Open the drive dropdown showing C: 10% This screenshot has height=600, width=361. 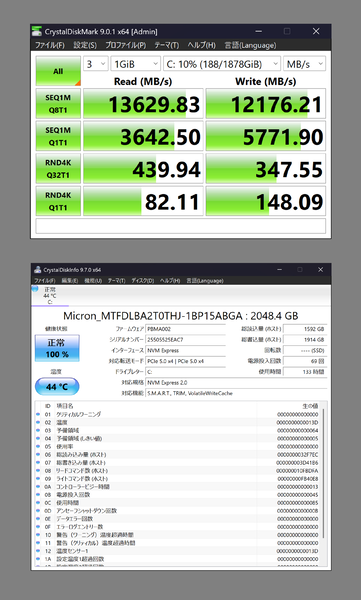point(222,64)
